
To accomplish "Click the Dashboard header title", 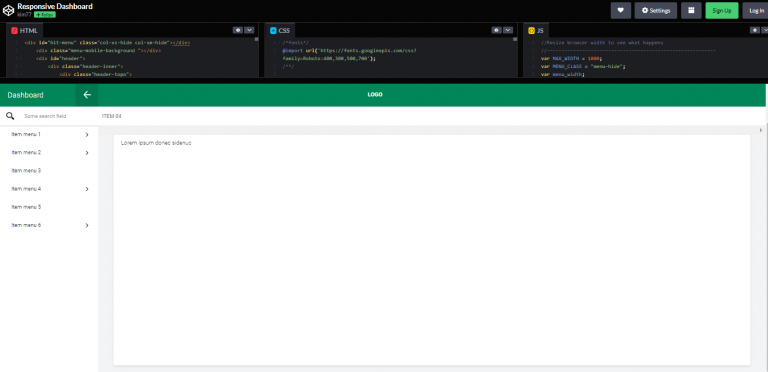I will tap(25, 95).
